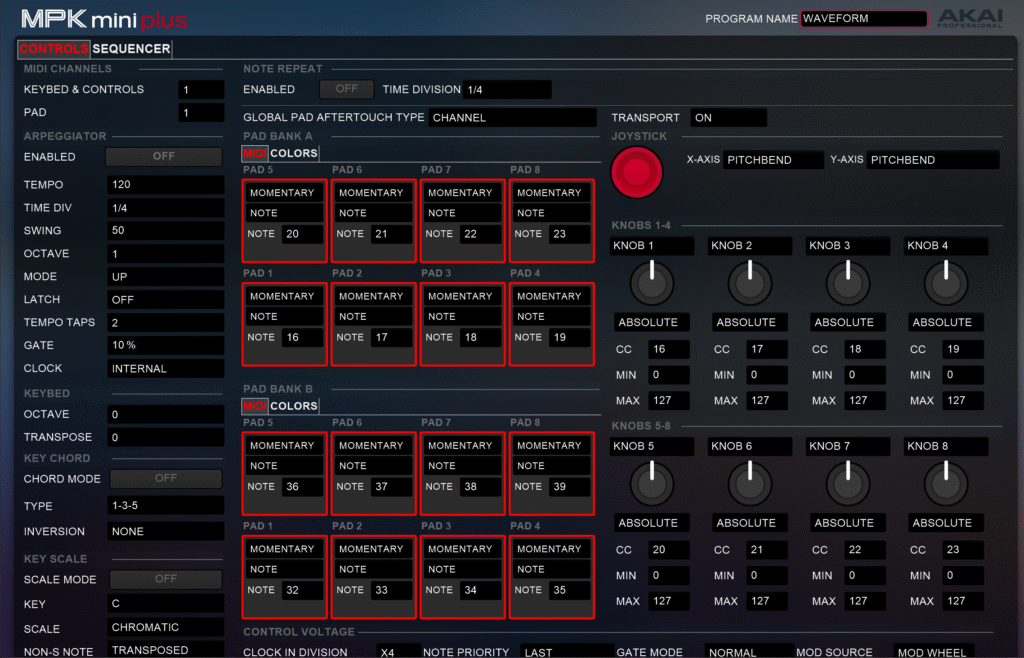Click Knob 8 ABSOLUTE mode selector

pos(946,523)
